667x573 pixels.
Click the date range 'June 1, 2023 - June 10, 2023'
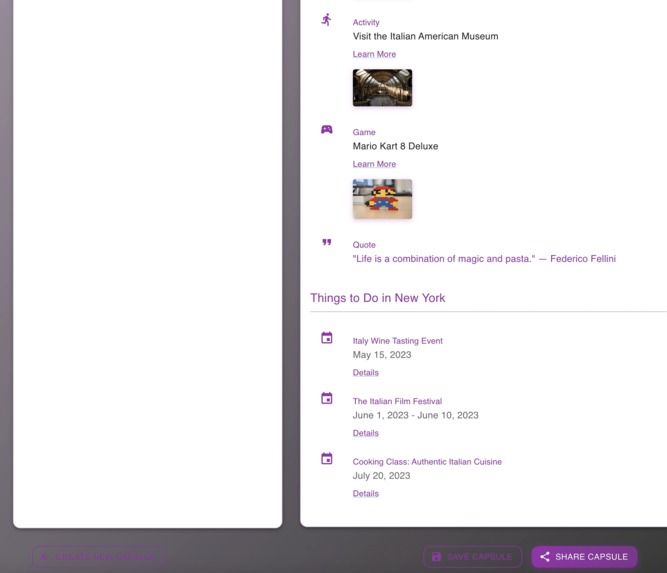pyautogui.click(x=415, y=415)
